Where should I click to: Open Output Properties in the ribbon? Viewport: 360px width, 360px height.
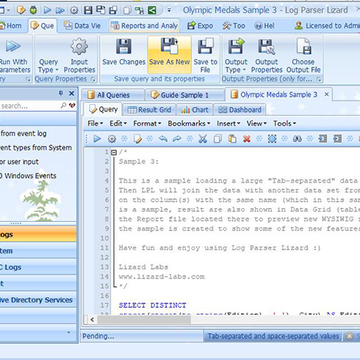coord(267,55)
